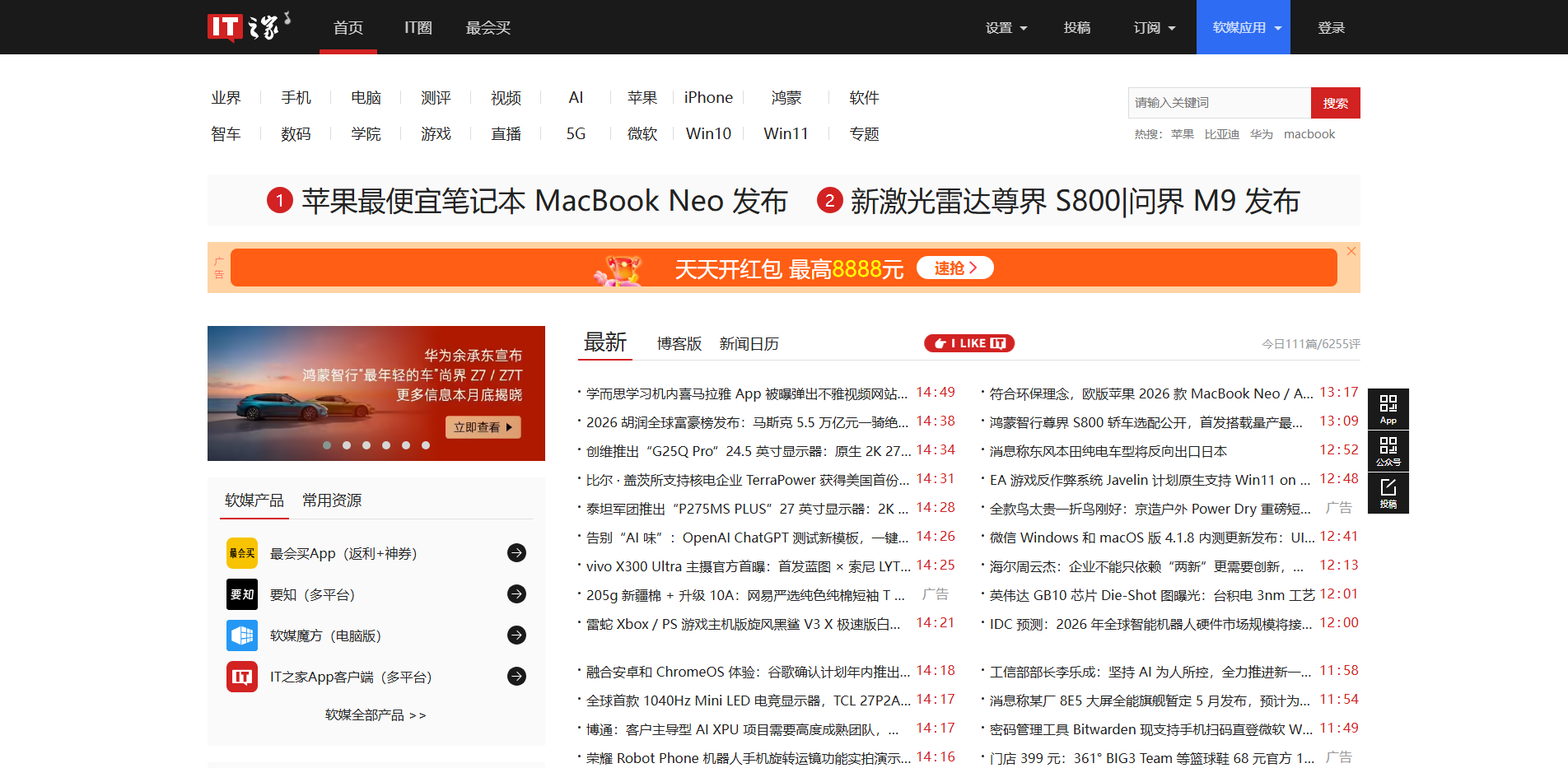Select the first carousel indicator dot
Screen dimensions: 1568x768
[327, 445]
